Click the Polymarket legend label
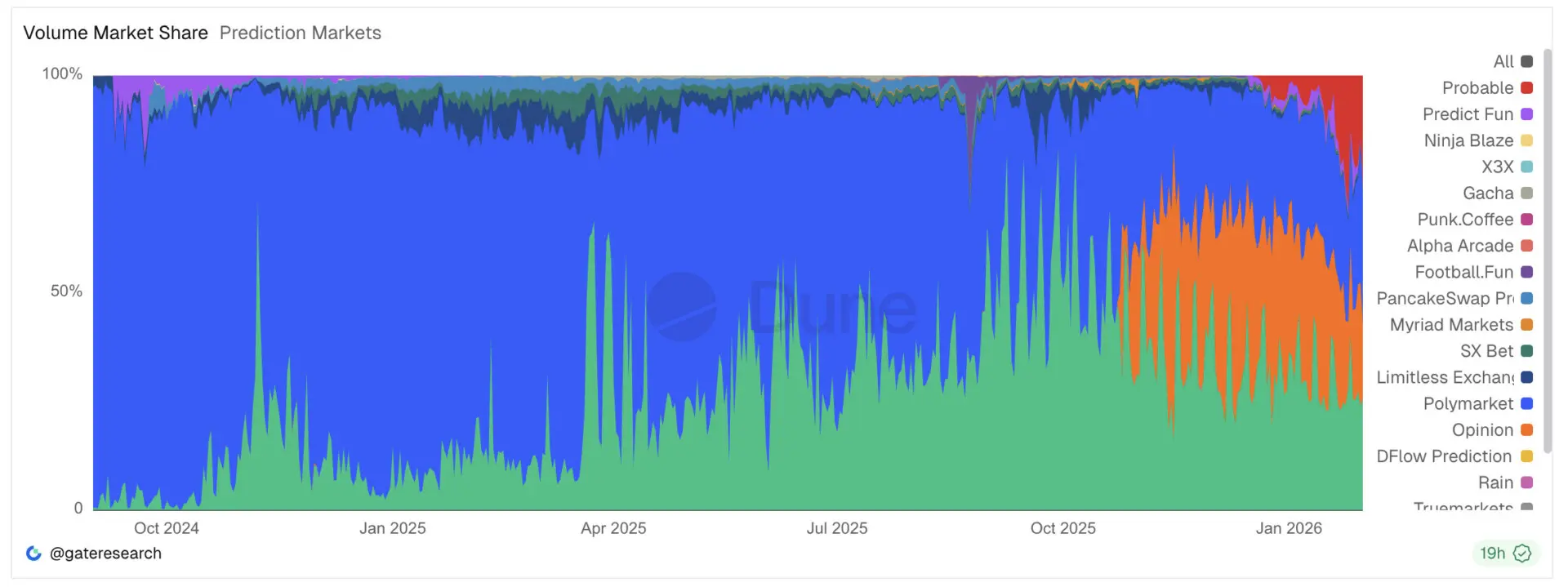The image size is (1568, 587). 1468,403
